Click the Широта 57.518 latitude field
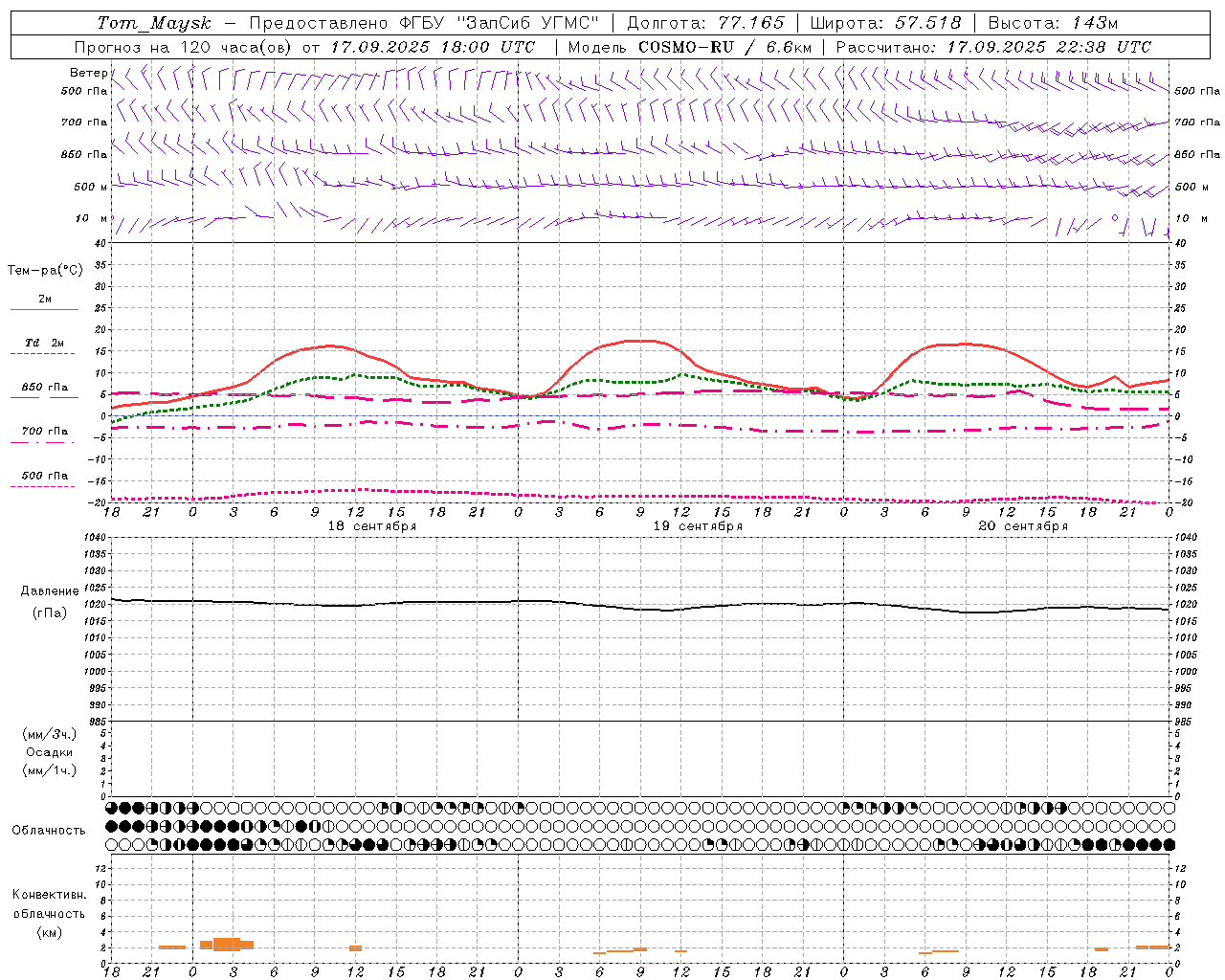The height and width of the screenshot is (980, 1225). coord(885,23)
